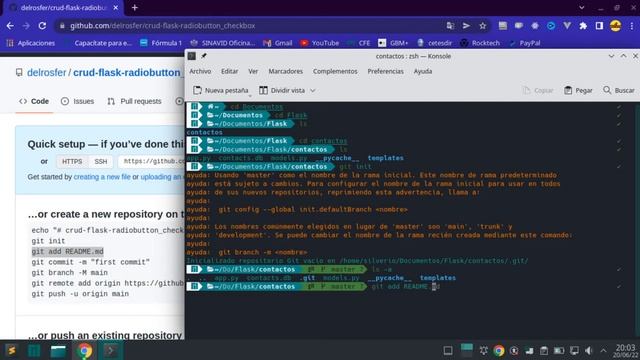Screen dimensions: 640x360
Task: Switch to the Pull requests tab
Action: 134,101
